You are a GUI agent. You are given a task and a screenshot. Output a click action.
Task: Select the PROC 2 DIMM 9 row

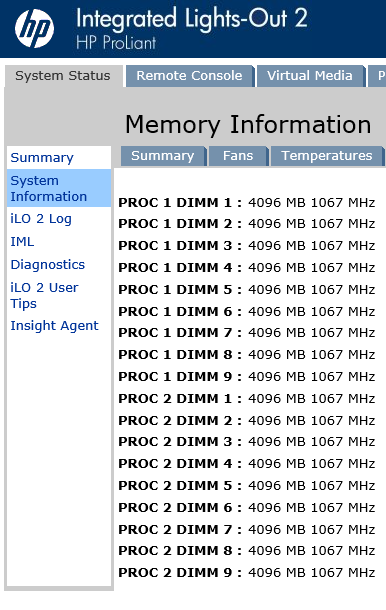pos(247,573)
